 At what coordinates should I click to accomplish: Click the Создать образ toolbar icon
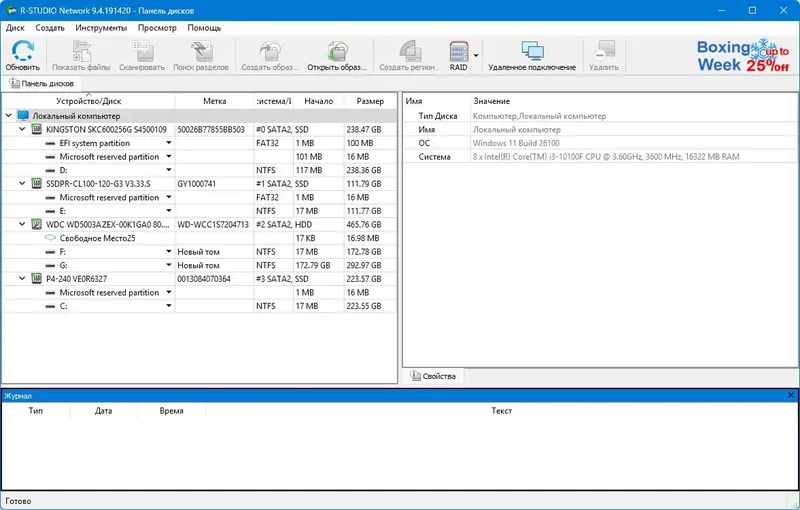pyautogui.click(x=270, y=52)
